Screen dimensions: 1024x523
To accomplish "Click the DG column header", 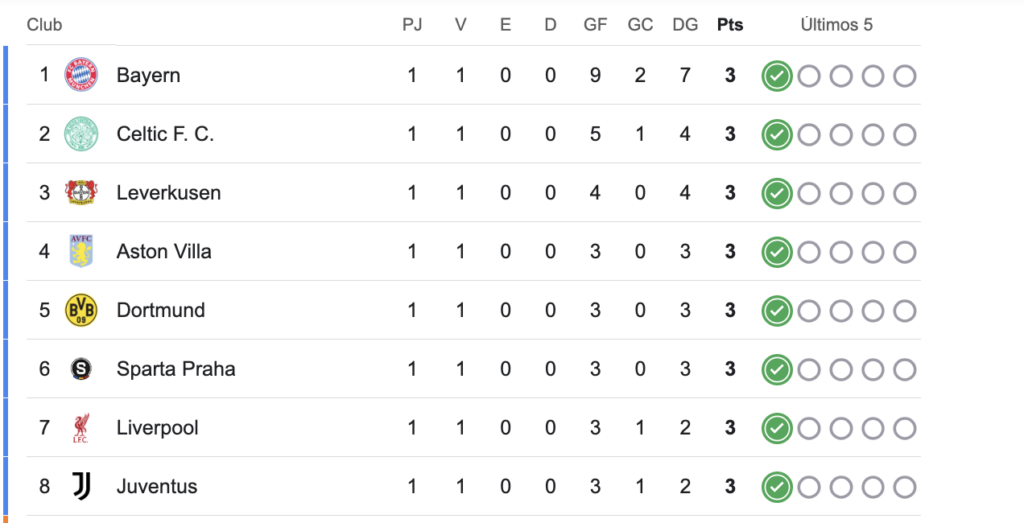I will click(x=685, y=25).
